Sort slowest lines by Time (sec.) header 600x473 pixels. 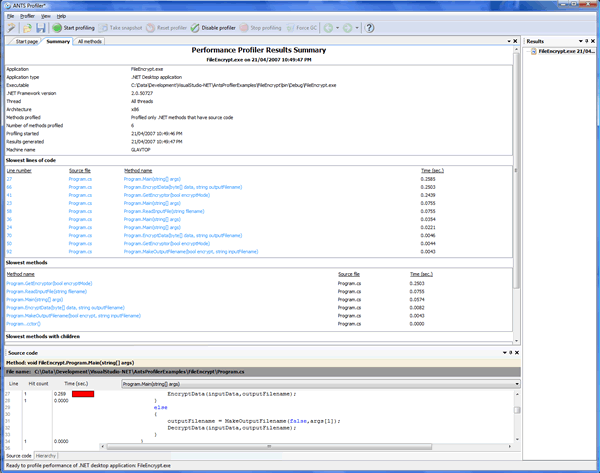(432, 171)
